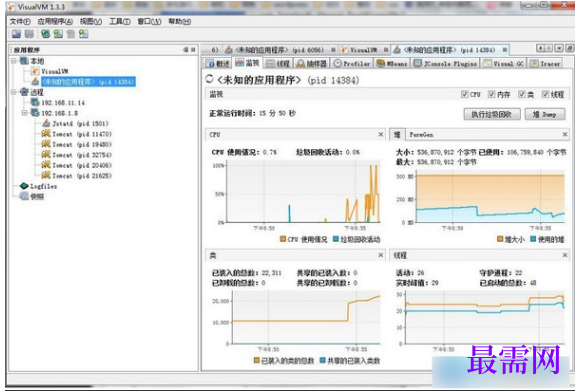Click the network icon beside 远程 node

tap(24, 92)
